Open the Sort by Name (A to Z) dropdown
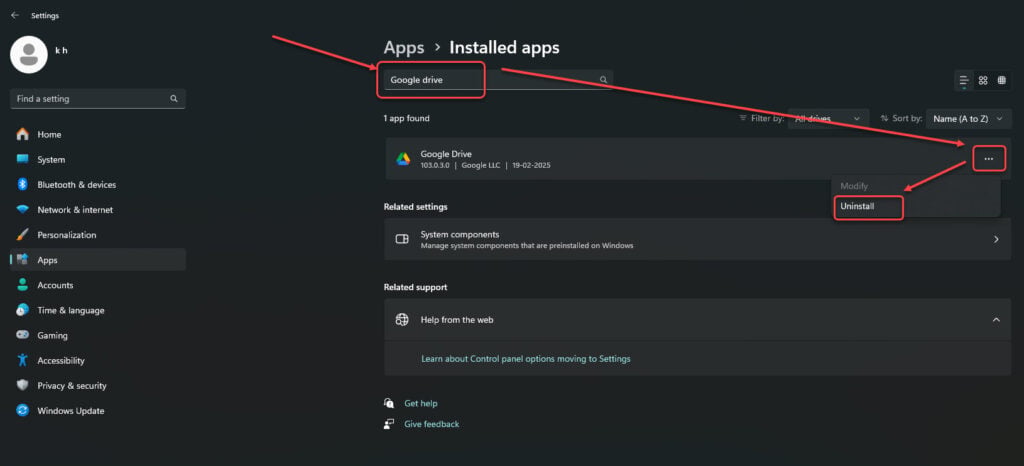 point(968,119)
